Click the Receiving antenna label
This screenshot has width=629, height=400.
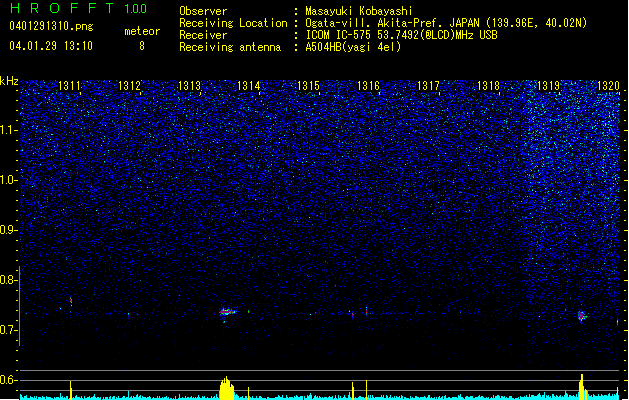pyautogui.click(x=230, y=47)
